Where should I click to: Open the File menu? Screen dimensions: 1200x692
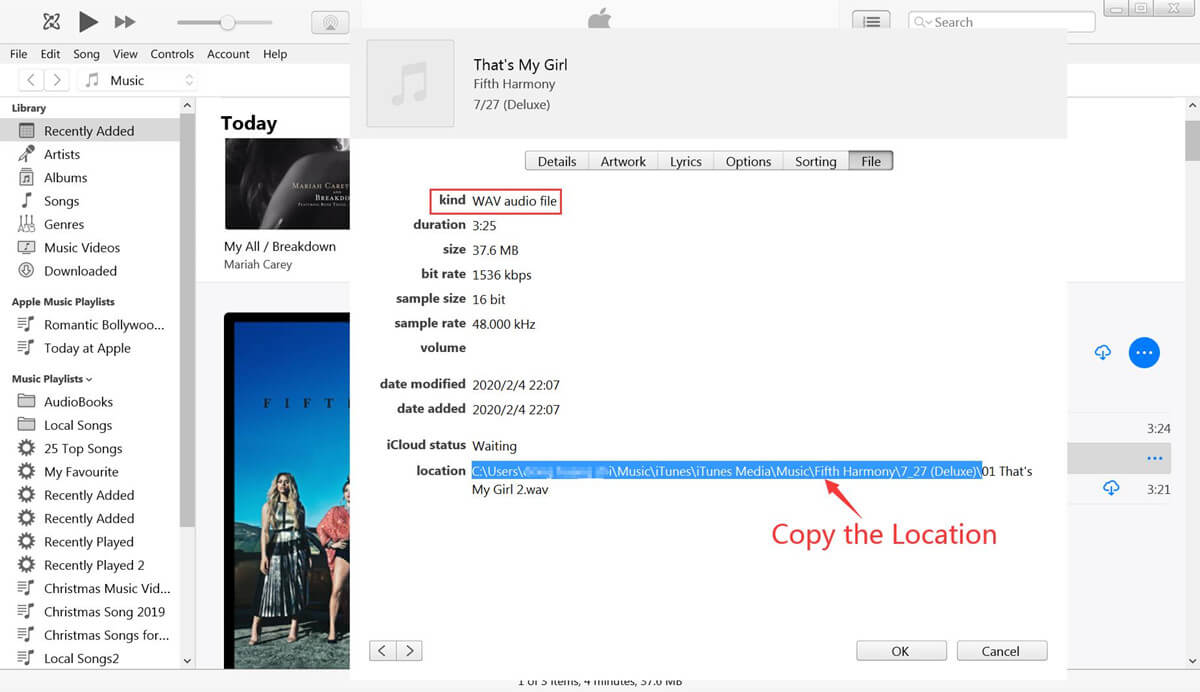tap(19, 54)
